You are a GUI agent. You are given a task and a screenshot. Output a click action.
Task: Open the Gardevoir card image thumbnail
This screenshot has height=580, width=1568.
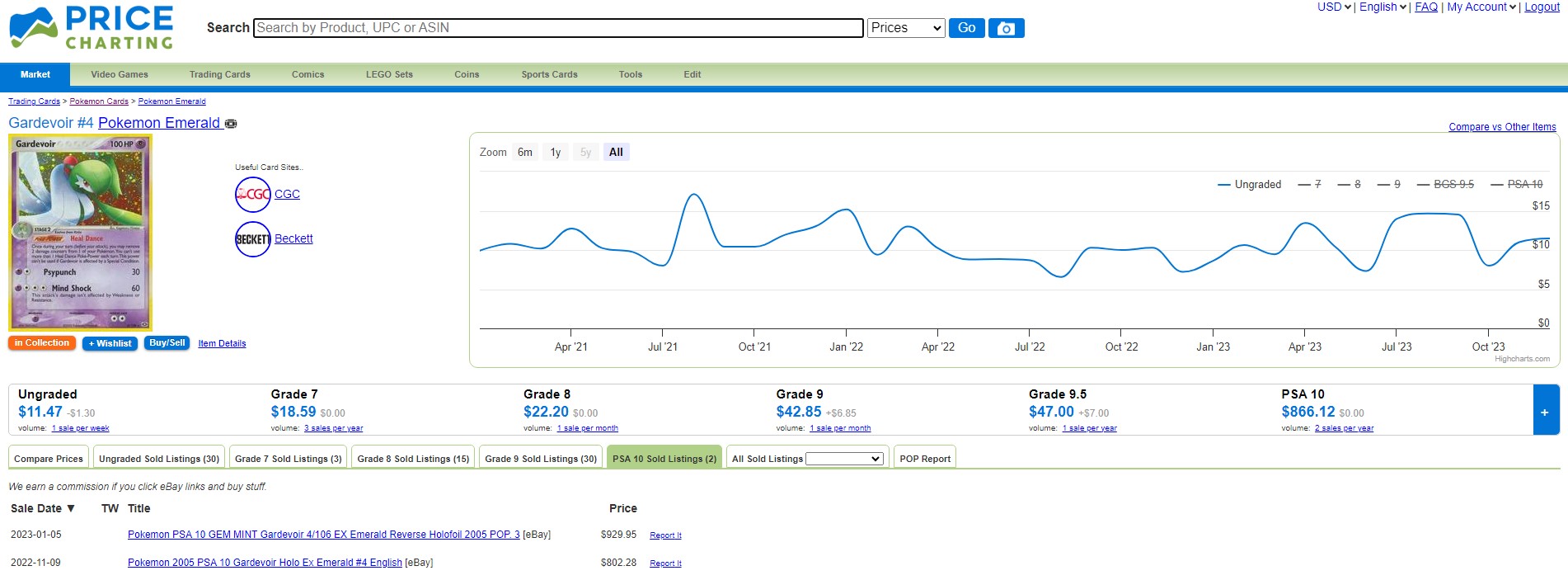tap(80, 233)
